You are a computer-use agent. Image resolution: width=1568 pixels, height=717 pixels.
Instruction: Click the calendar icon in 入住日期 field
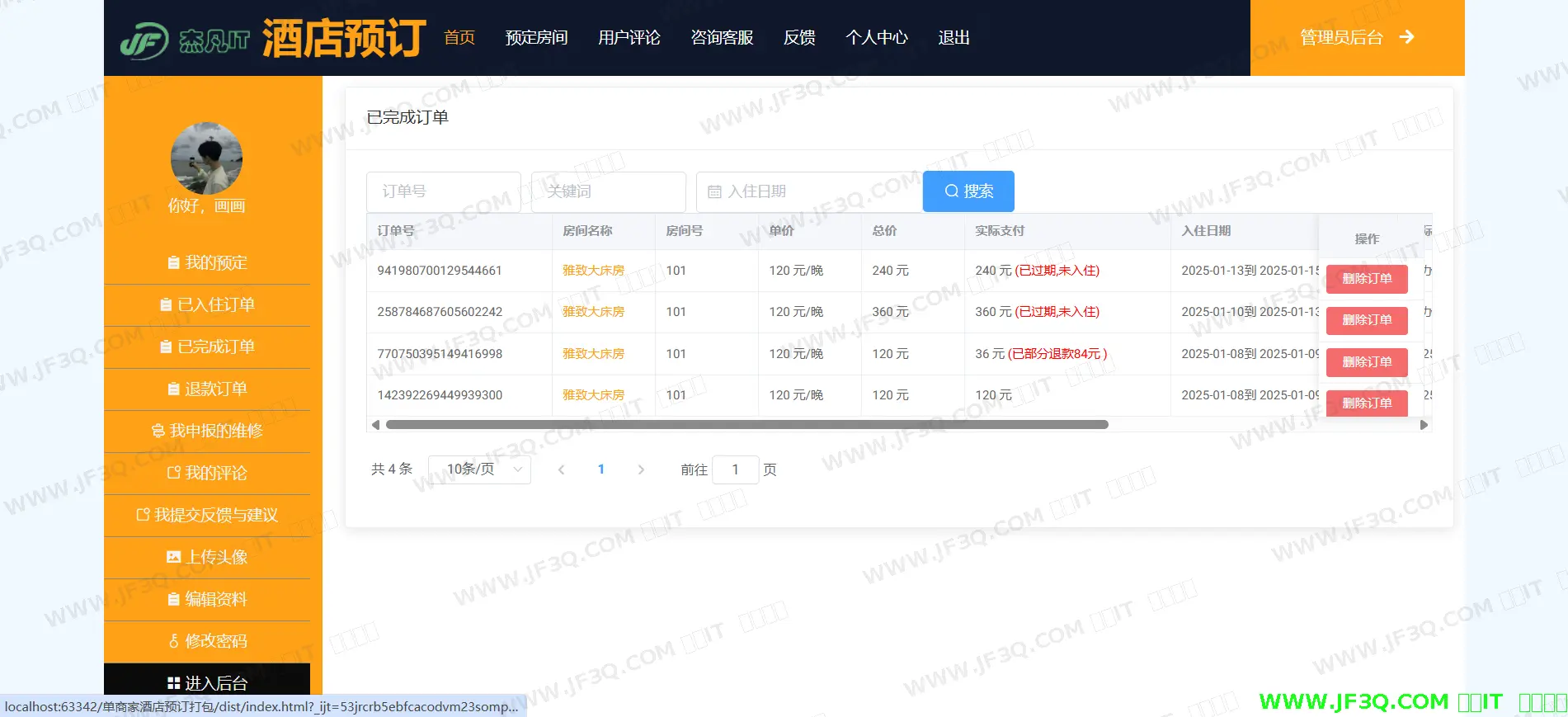(714, 191)
